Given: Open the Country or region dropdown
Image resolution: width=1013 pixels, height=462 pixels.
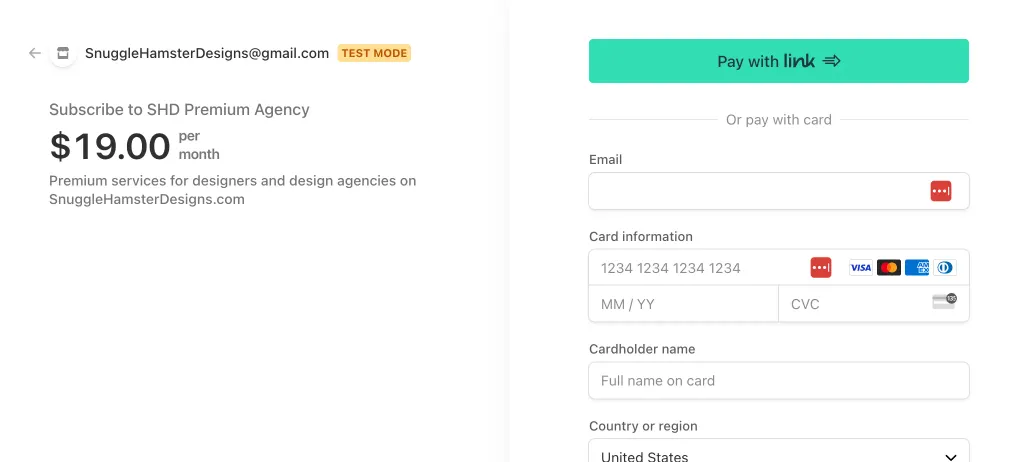Looking at the screenshot, I should 778,451.
